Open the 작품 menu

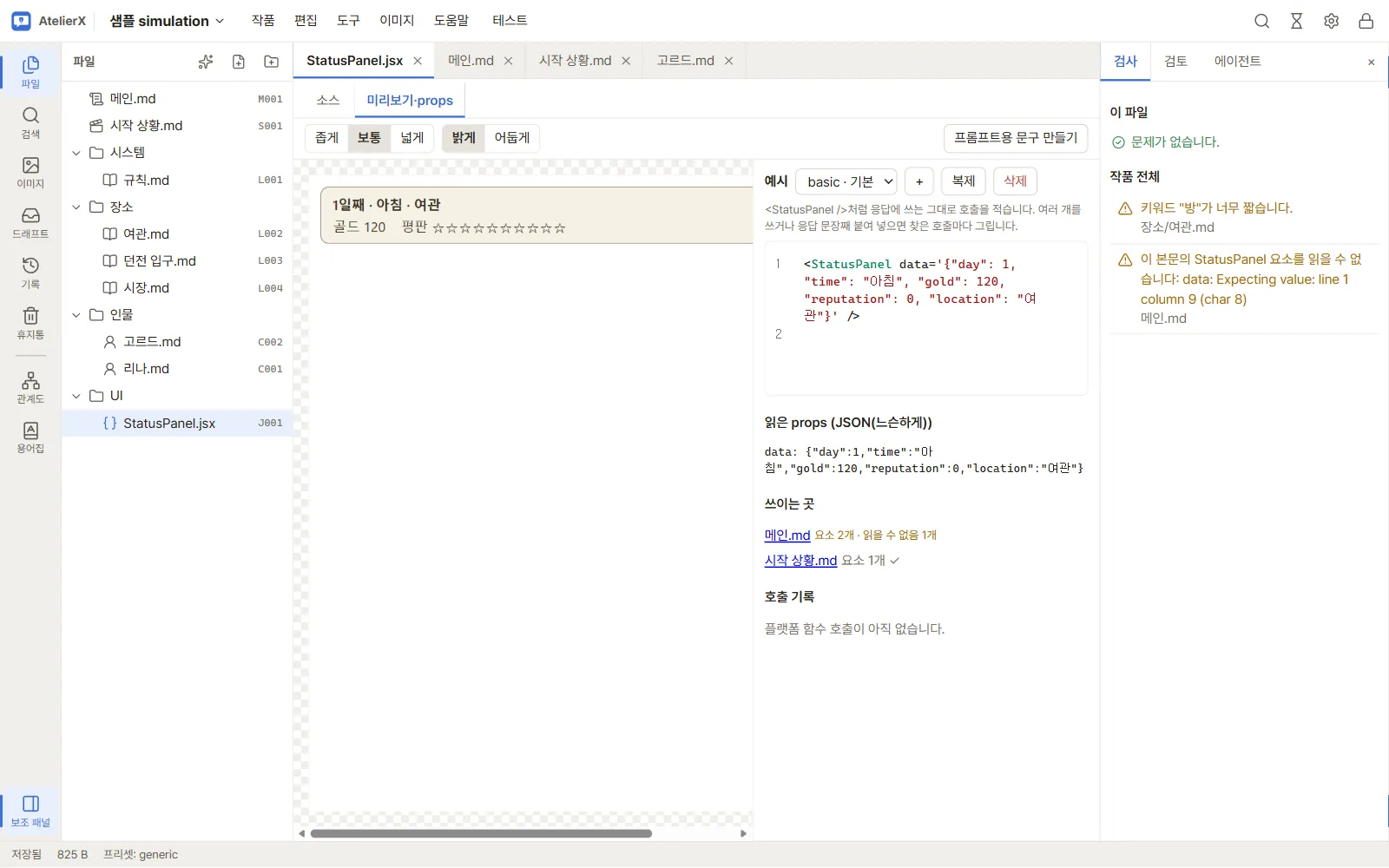tap(263, 21)
